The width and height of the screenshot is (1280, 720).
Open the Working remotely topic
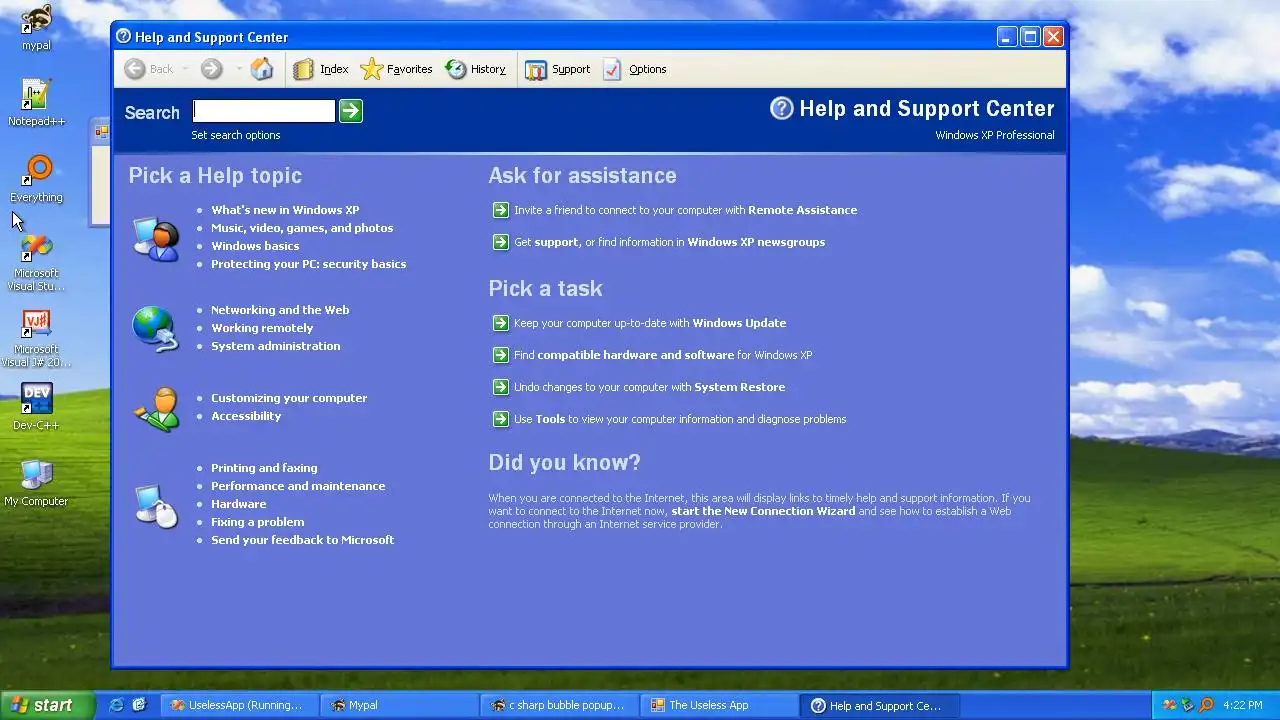coord(262,328)
